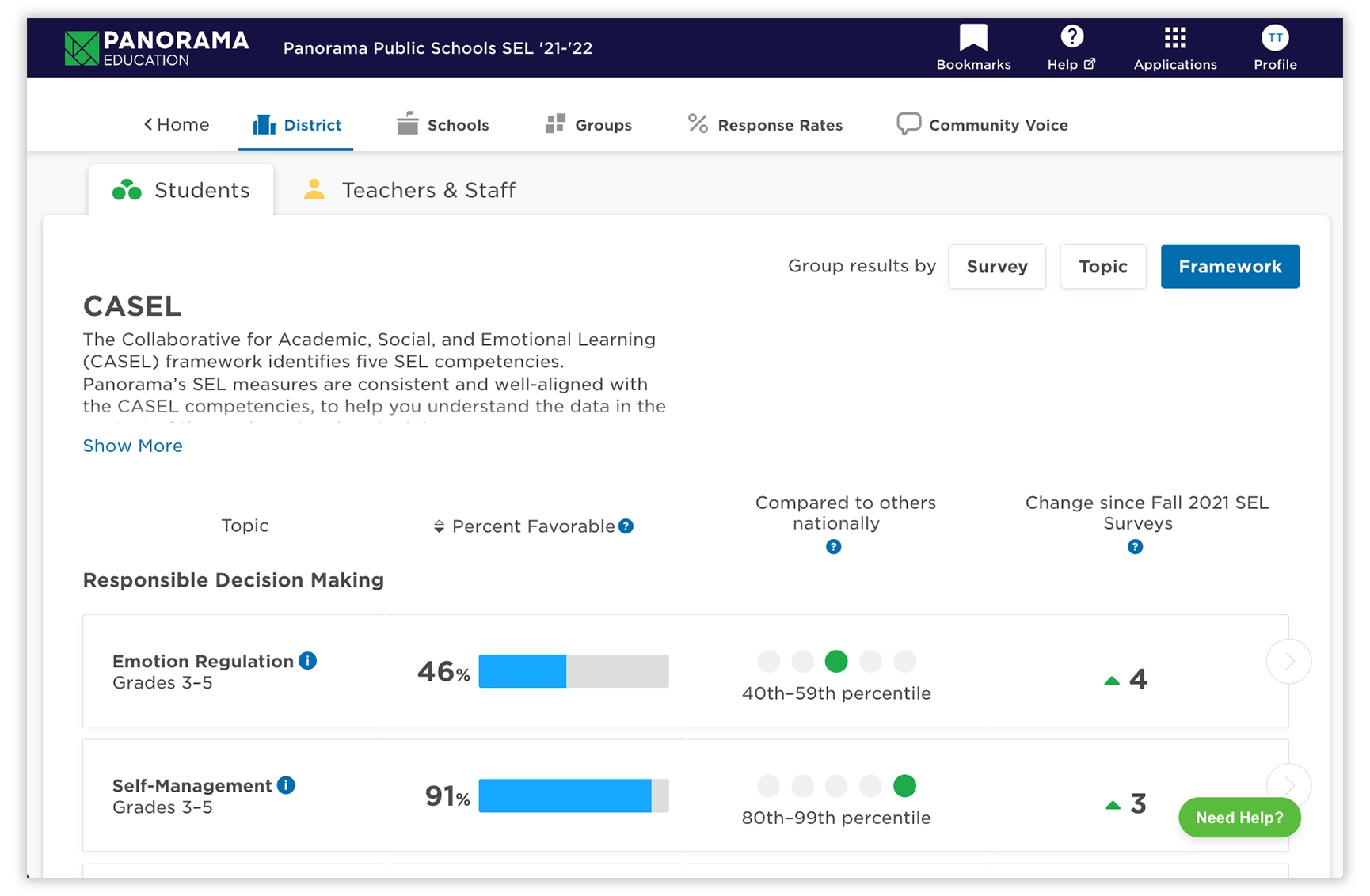Click green percentile dot for Self-Management

[904, 786]
